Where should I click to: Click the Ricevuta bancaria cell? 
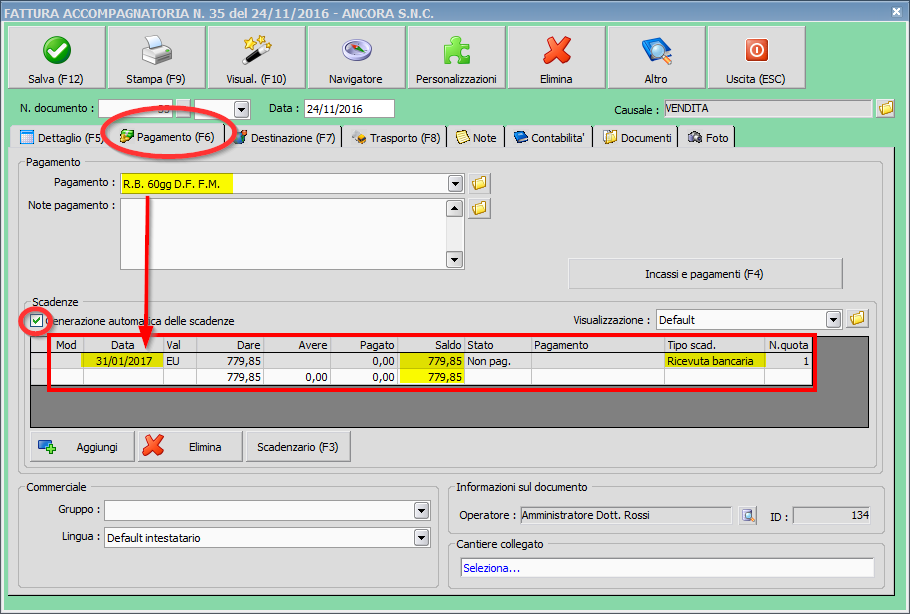[714, 361]
